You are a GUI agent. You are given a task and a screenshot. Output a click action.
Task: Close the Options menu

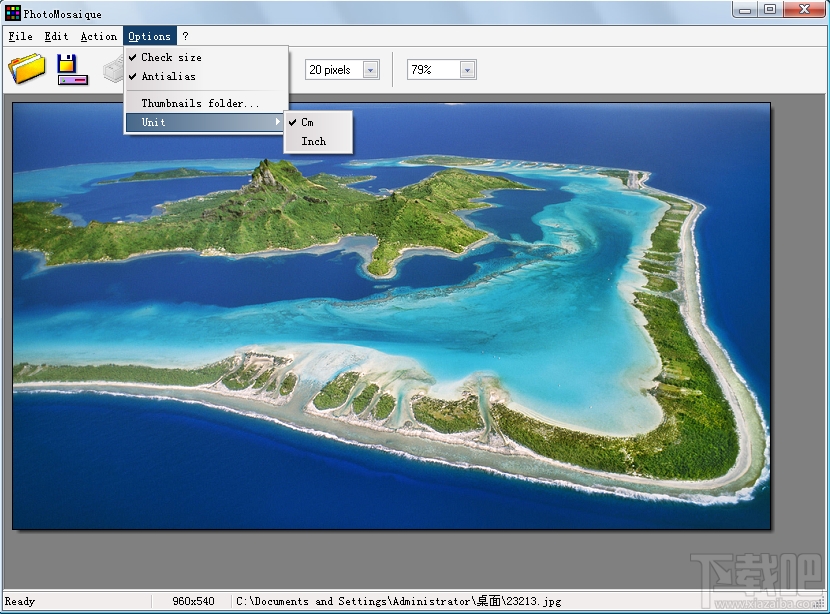pos(150,37)
